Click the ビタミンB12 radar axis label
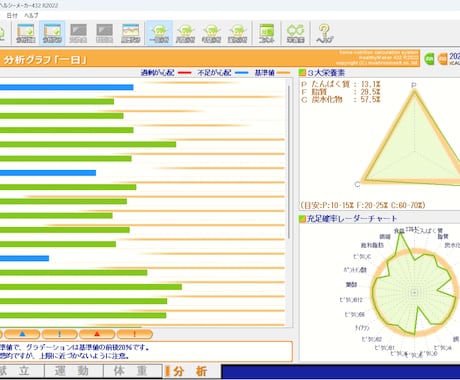The height and width of the screenshot is (380, 460). (x=351, y=300)
